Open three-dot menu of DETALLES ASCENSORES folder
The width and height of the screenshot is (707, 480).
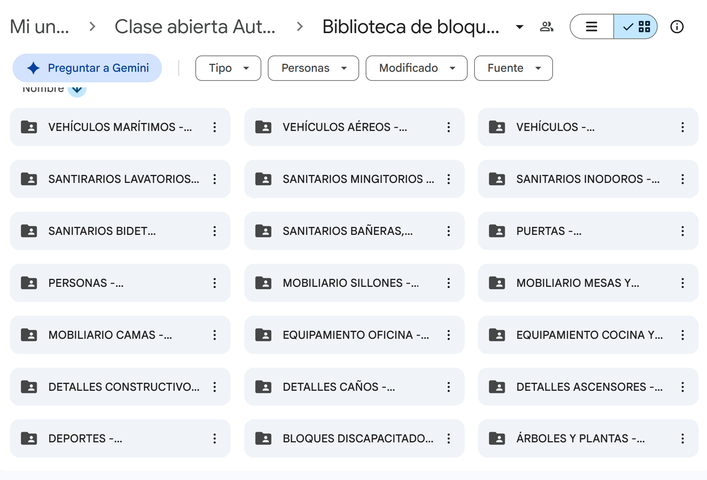click(x=683, y=387)
